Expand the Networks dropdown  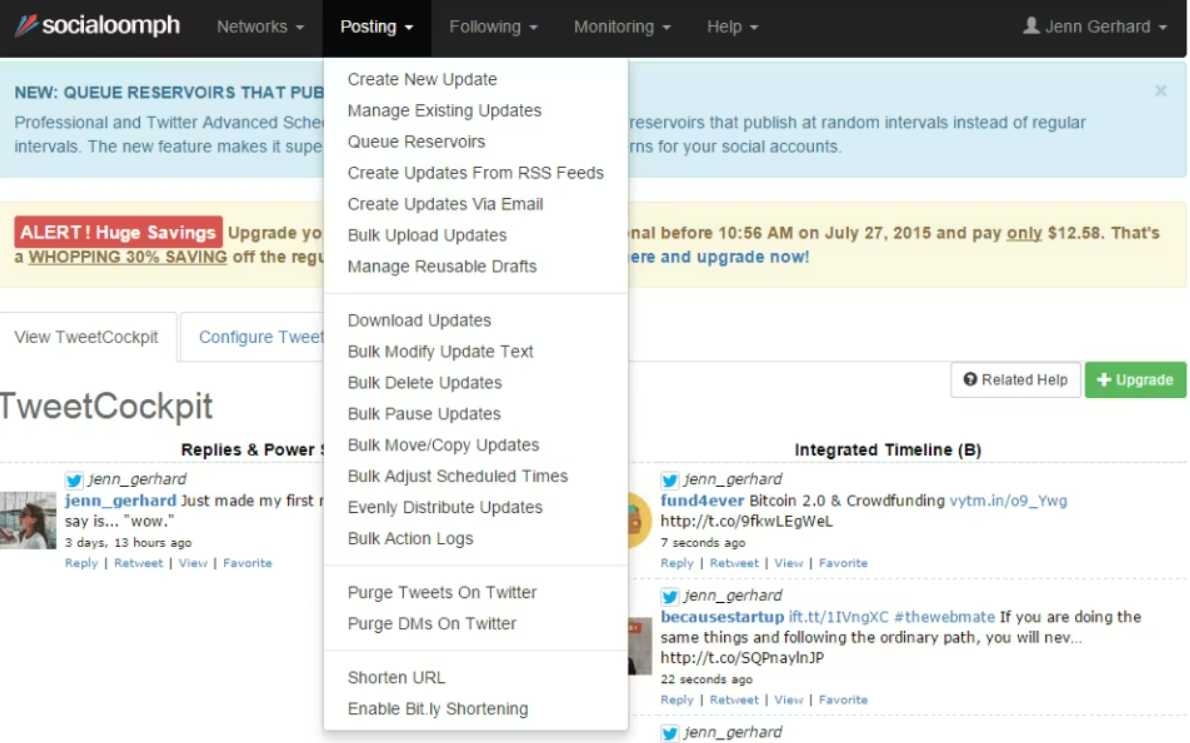click(x=260, y=27)
